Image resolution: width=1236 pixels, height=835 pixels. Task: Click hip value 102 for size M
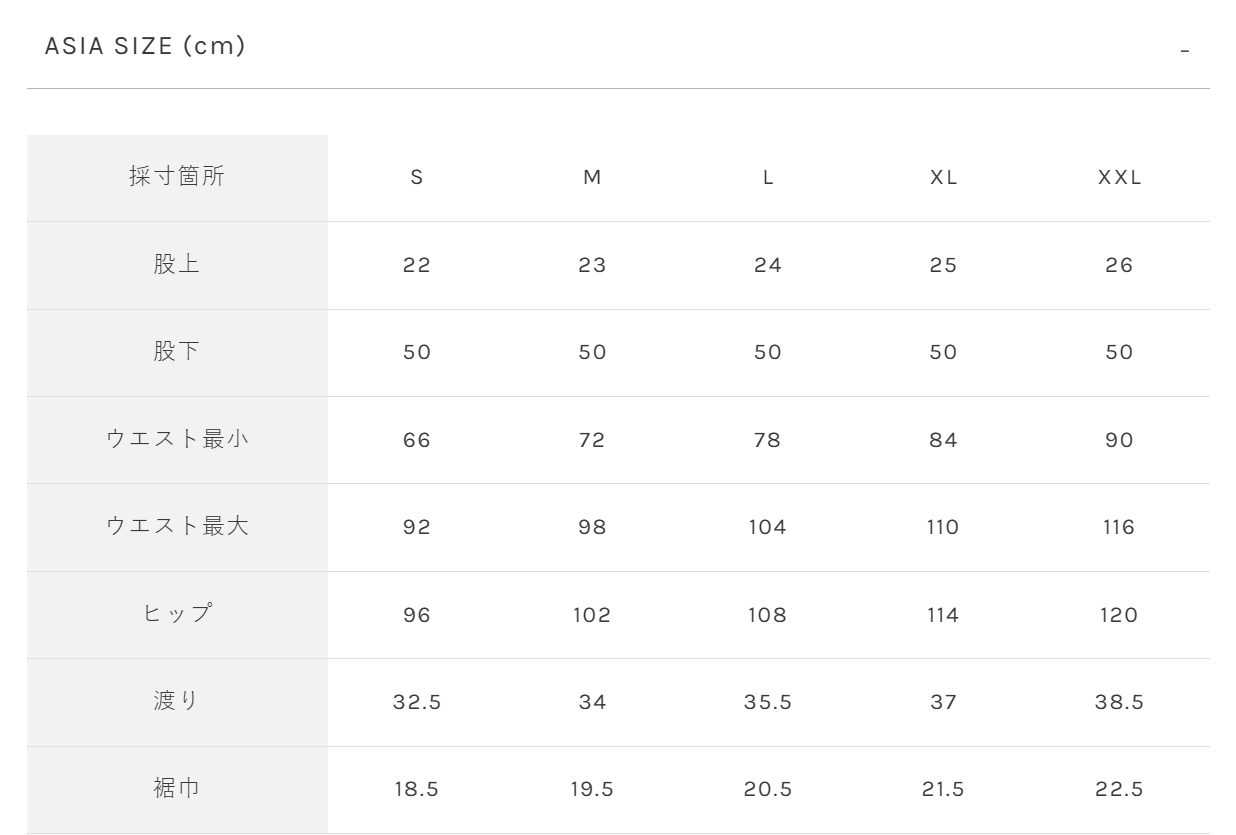coord(592,615)
